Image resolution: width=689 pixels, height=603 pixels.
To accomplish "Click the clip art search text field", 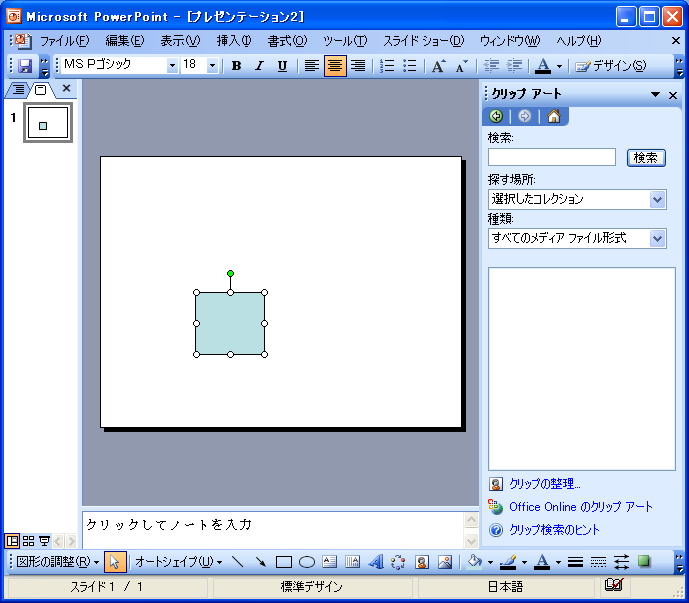I will [x=551, y=158].
